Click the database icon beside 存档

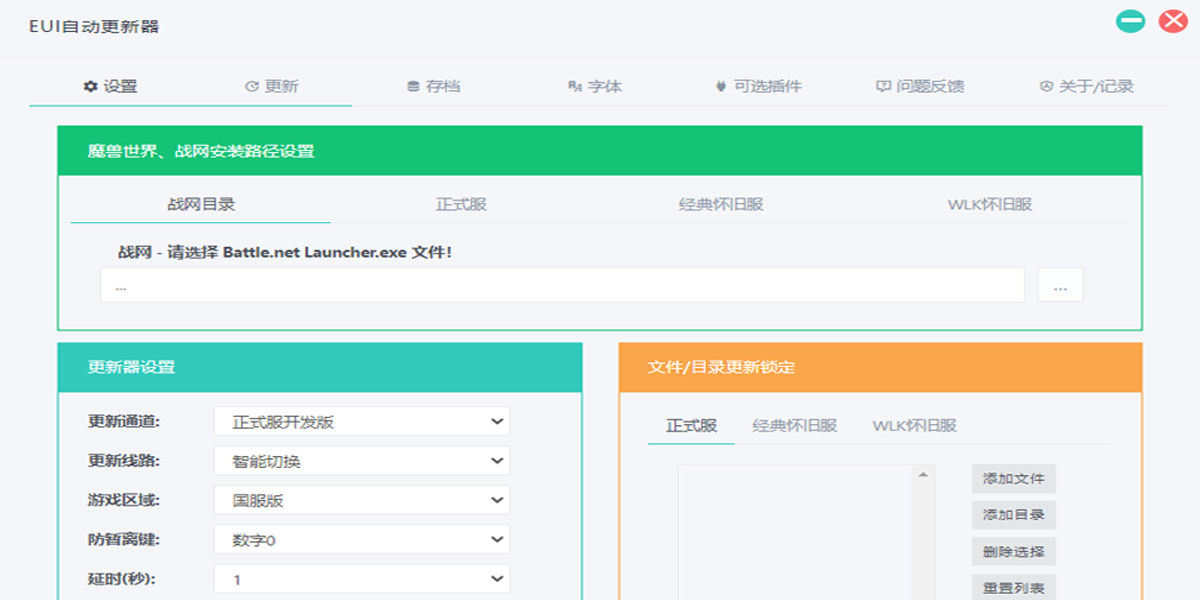tap(413, 87)
